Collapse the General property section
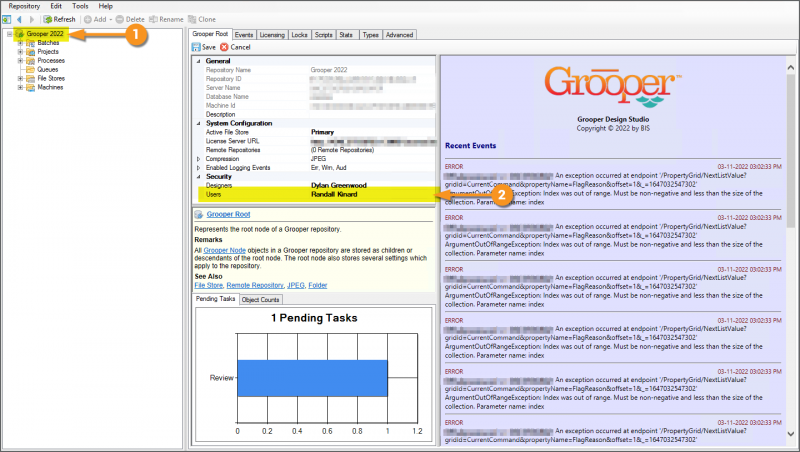This screenshot has height=452, width=800. point(199,61)
